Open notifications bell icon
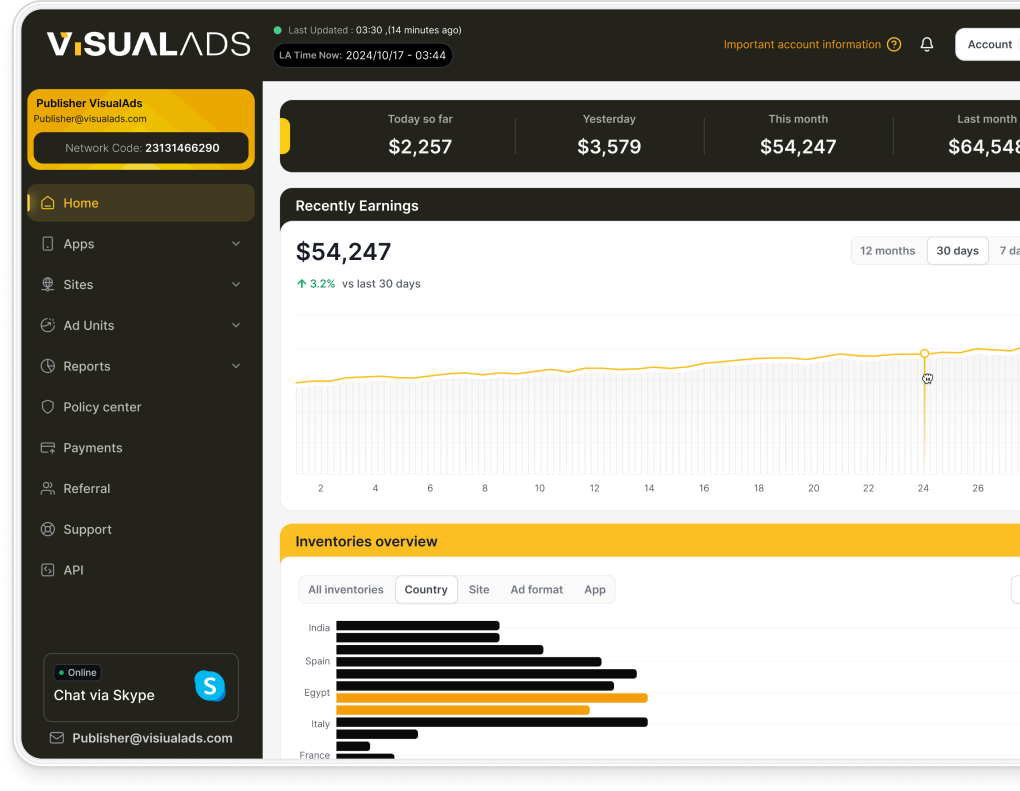This screenshot has height=791, width=1020. click(x=927, y=44)
